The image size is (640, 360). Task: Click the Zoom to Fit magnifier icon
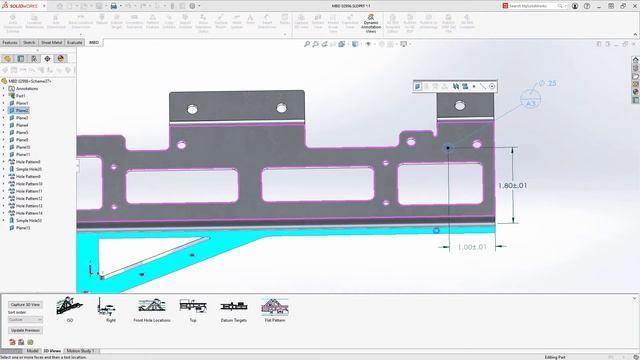coord(307,44)
